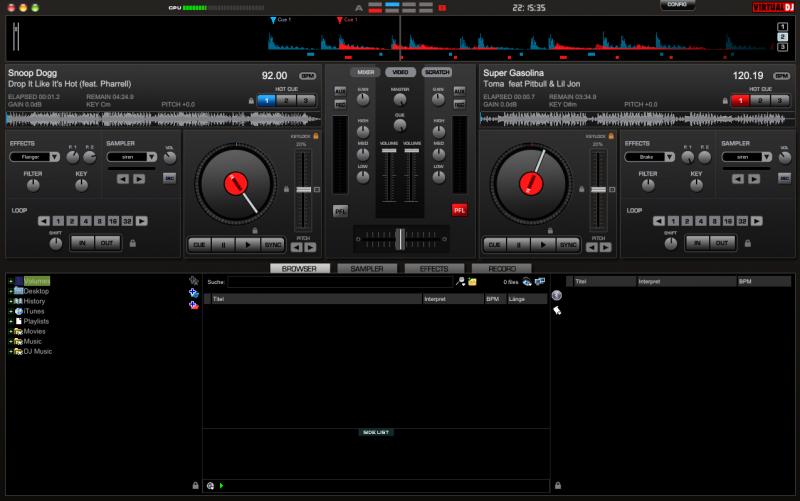Toggle the left deck PFL button
Screen dimensions: 800x501
340,211
